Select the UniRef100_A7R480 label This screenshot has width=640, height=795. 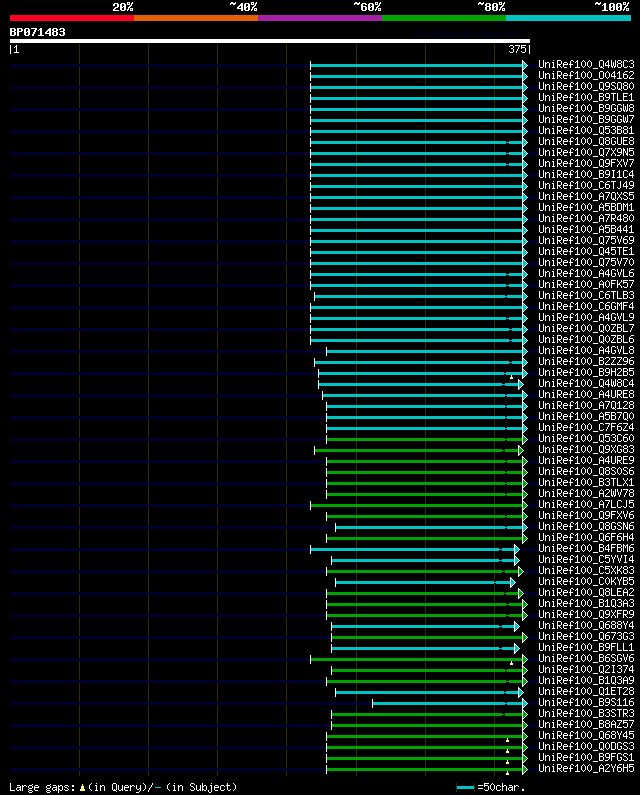pos(586,219)
